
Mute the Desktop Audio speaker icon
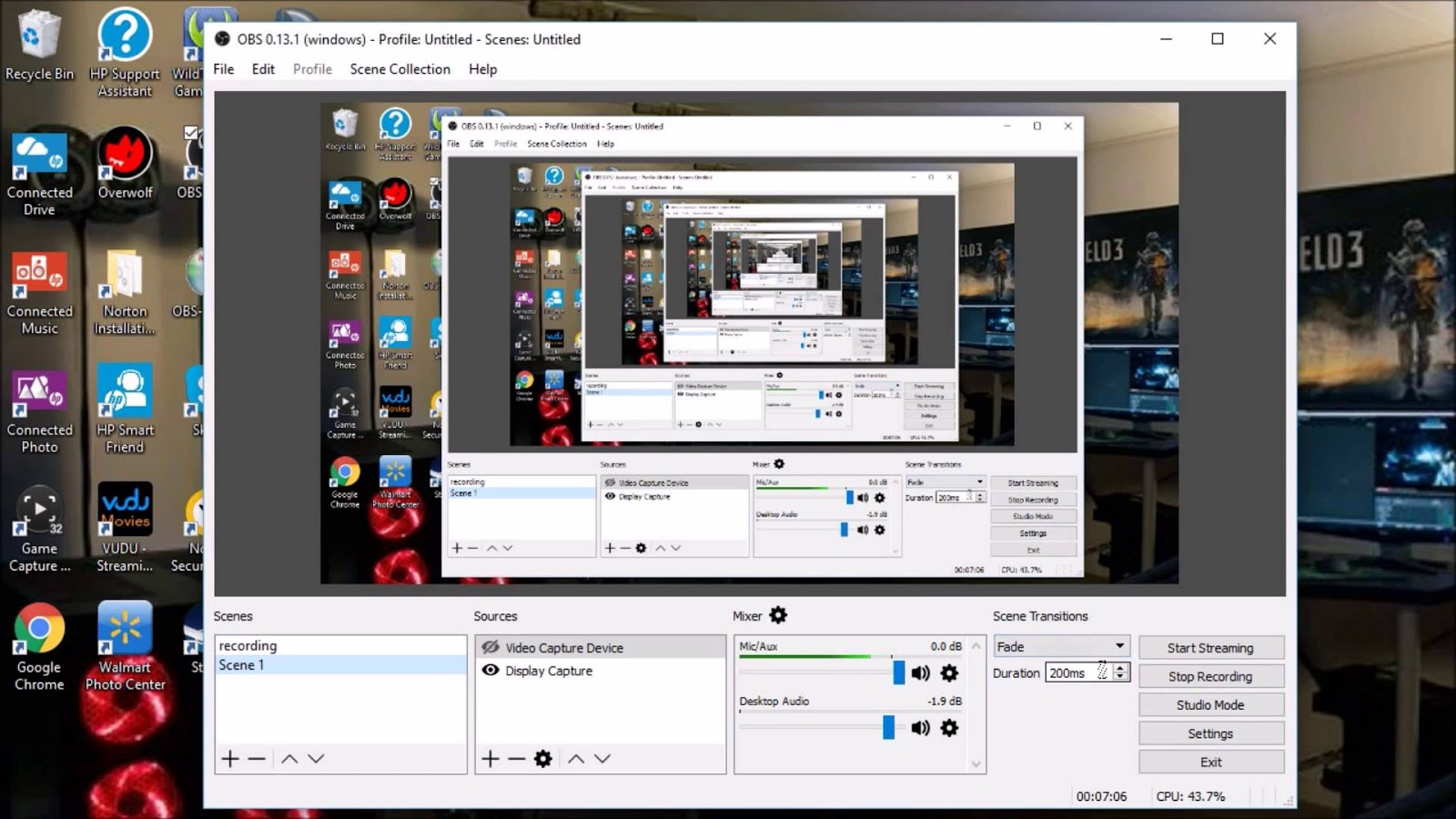point(921,728)
